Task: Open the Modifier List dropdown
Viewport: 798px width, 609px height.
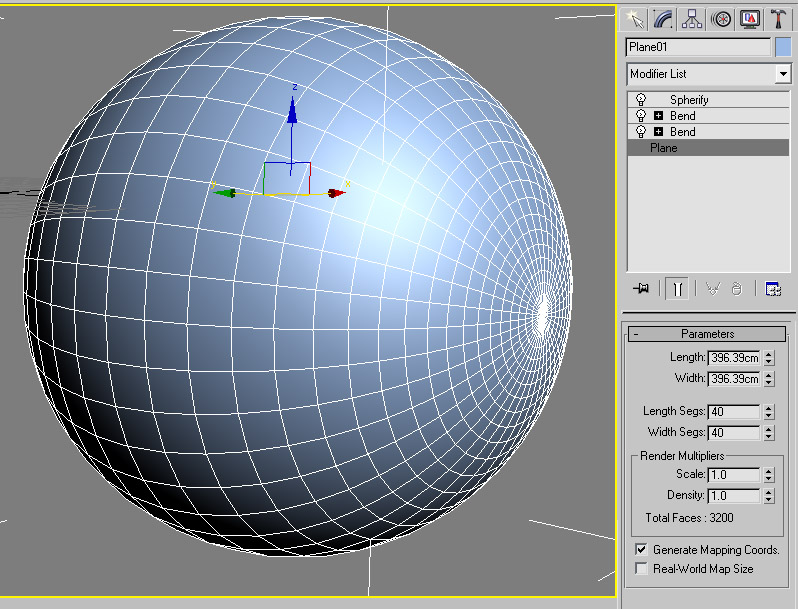Action: click(x=782, y=74)
